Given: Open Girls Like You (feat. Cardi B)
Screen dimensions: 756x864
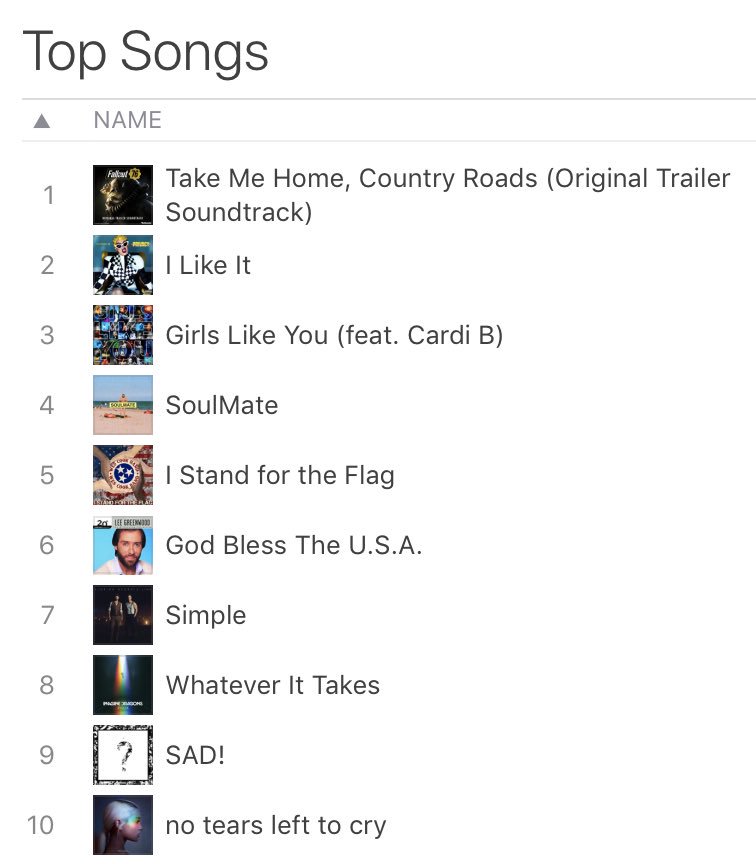Looking at the screenshot, I should tap(334, 336).
